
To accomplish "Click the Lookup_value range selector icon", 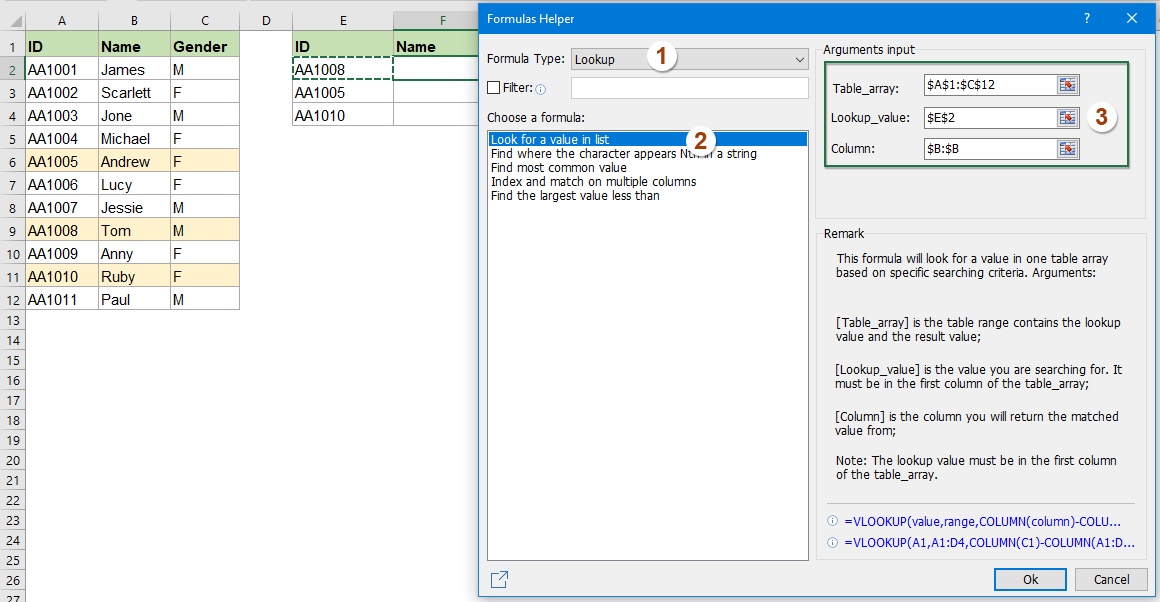I will tap(1068, 117).
